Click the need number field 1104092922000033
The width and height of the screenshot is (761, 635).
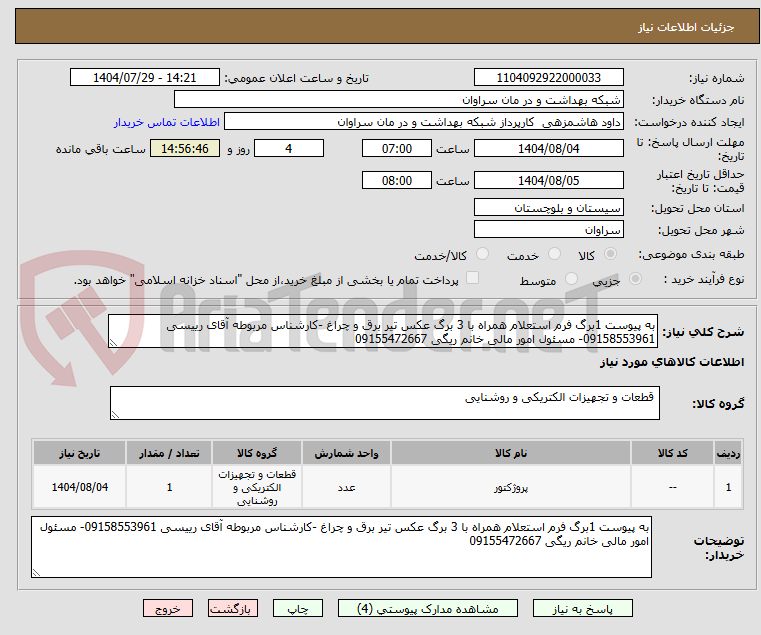(x=548, y=78)
